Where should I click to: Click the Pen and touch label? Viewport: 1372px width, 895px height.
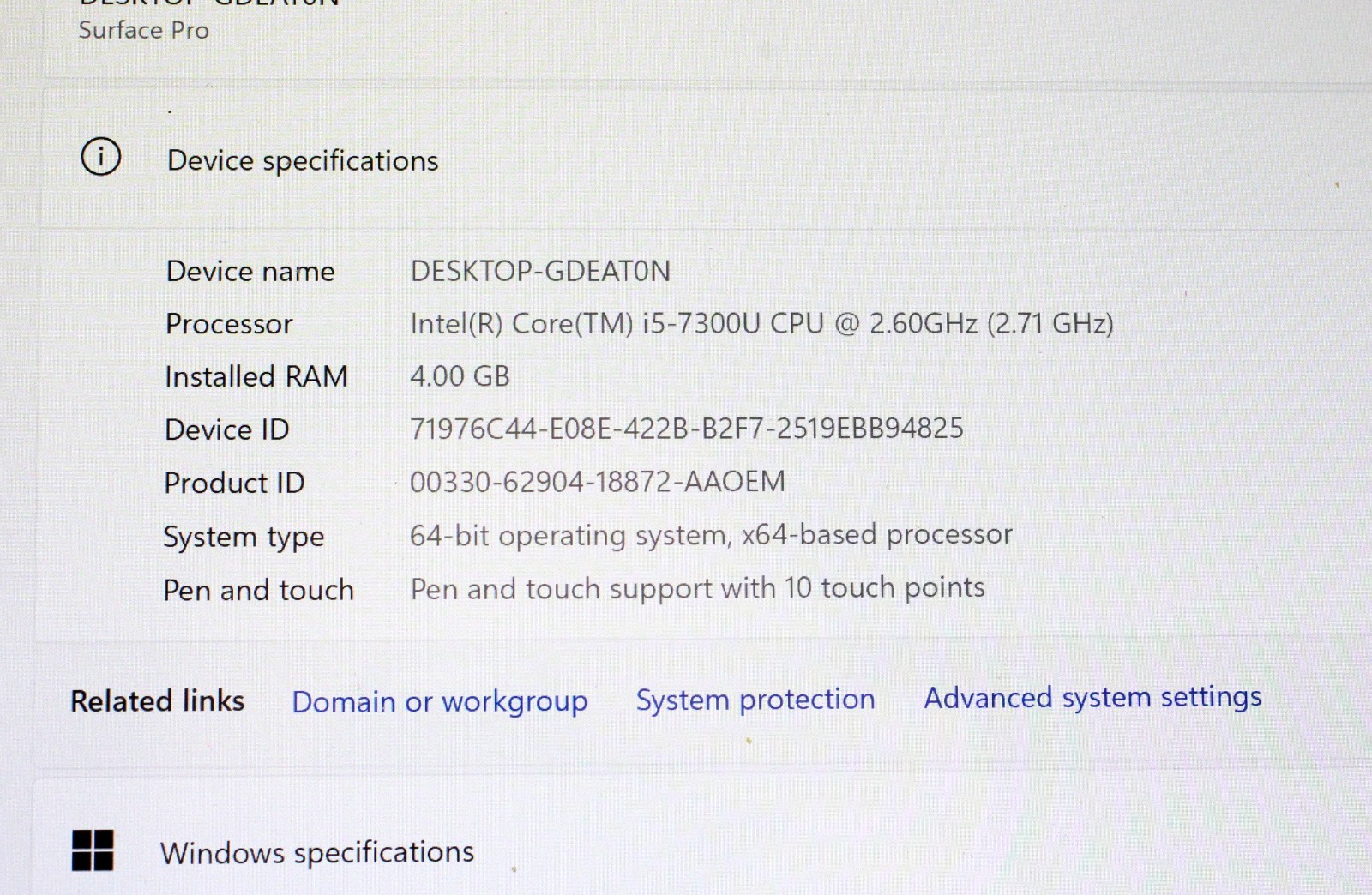coord(258,590)
